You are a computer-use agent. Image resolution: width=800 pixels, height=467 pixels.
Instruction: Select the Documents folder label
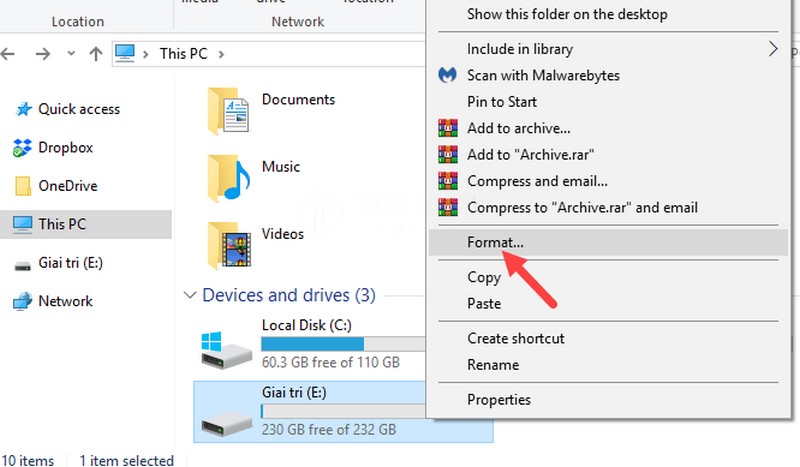298,100
